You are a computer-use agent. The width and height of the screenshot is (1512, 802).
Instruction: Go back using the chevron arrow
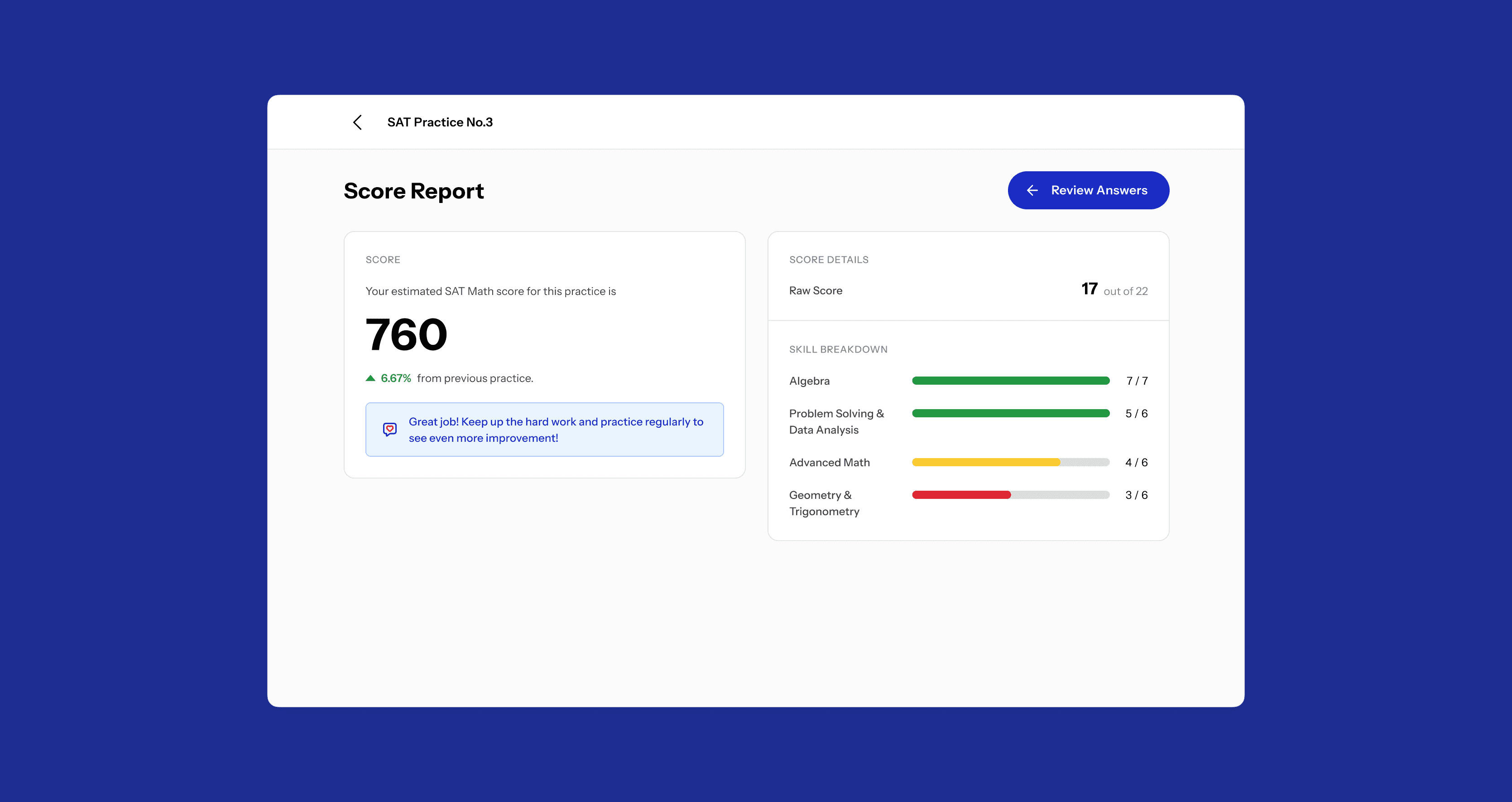point(357,122)
